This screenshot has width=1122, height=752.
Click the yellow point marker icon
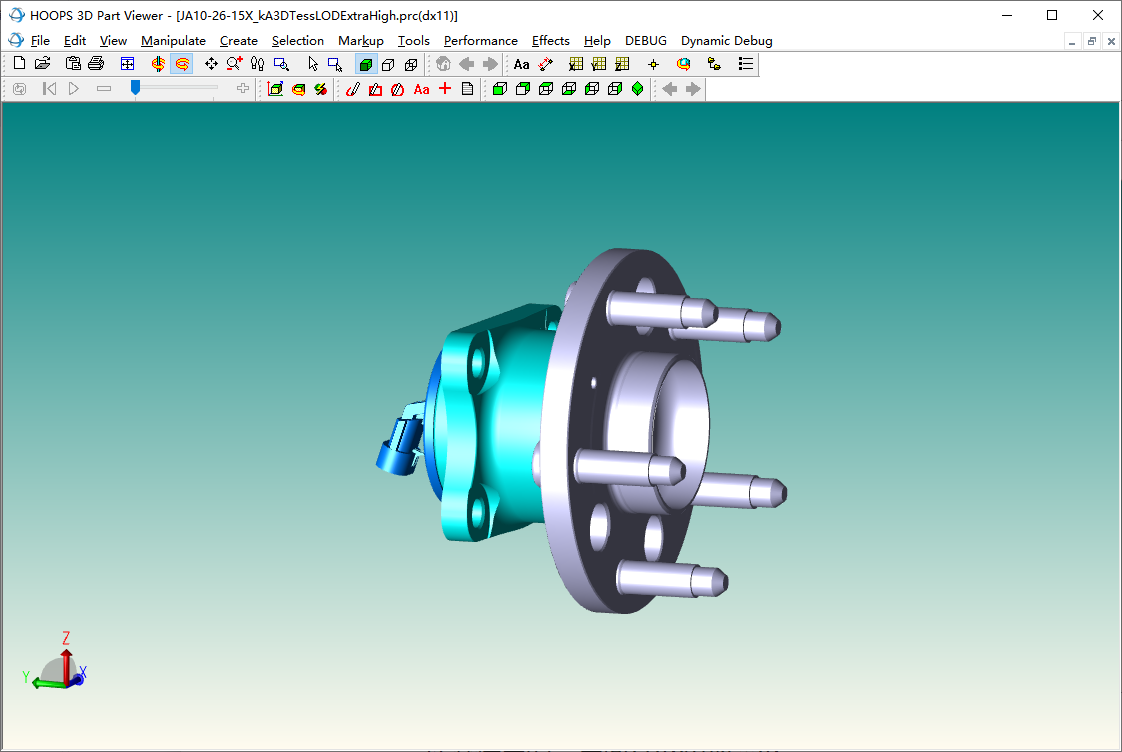coord(653,64)
